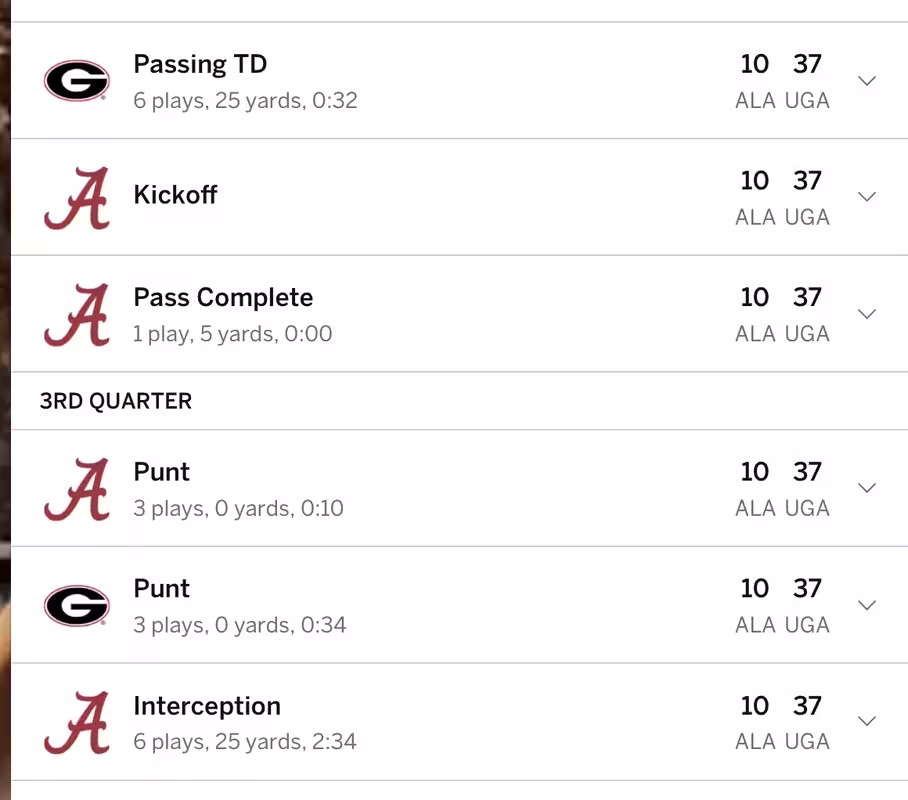Expand Alabama's 3-play Punt drive chevron
Viewport: 908px width, 800px height.
click(867, 488)
